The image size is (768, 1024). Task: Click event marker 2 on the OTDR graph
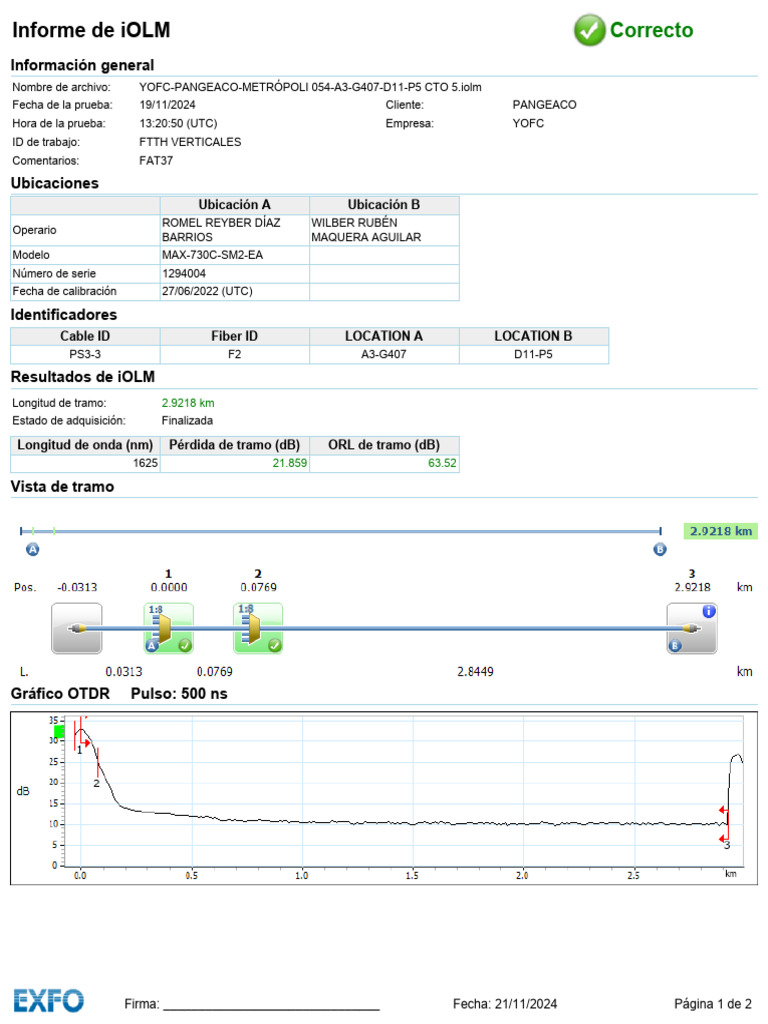pos(96,783)
